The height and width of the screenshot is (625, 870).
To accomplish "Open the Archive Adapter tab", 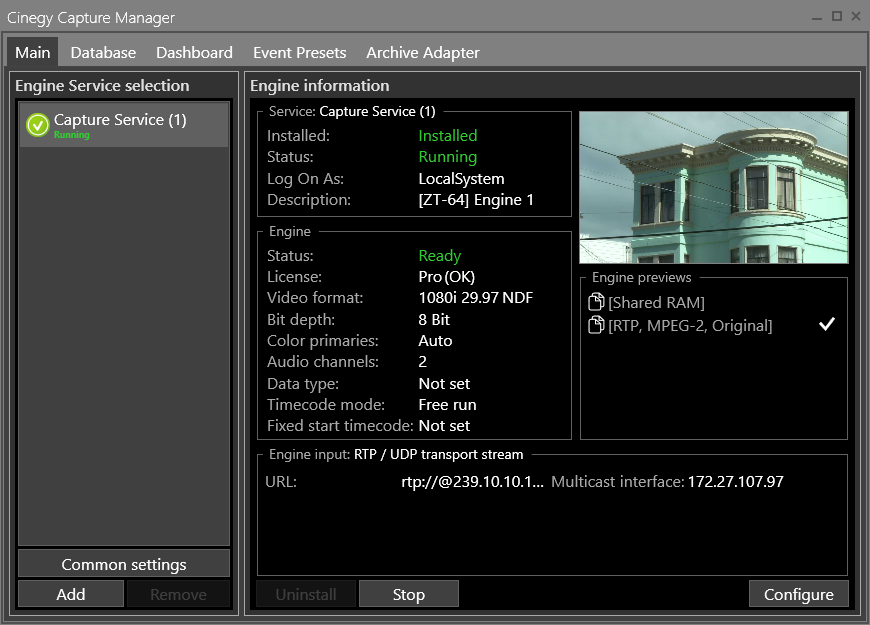I will [423, 53].
